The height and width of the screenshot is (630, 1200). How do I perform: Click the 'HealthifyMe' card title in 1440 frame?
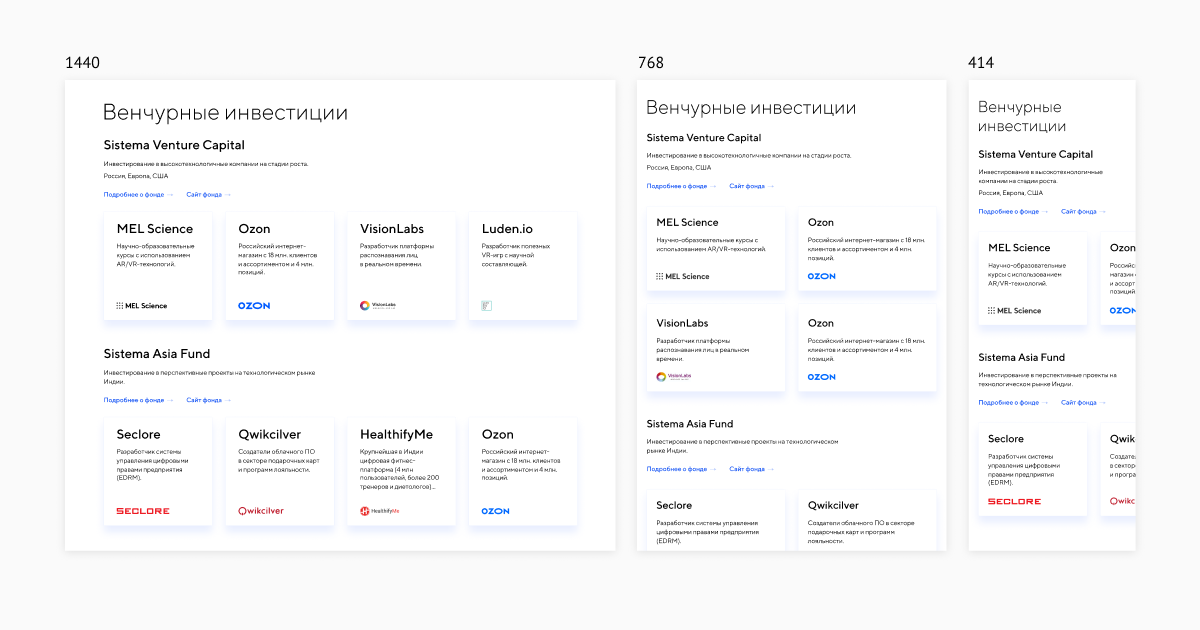tap(397, 435)
